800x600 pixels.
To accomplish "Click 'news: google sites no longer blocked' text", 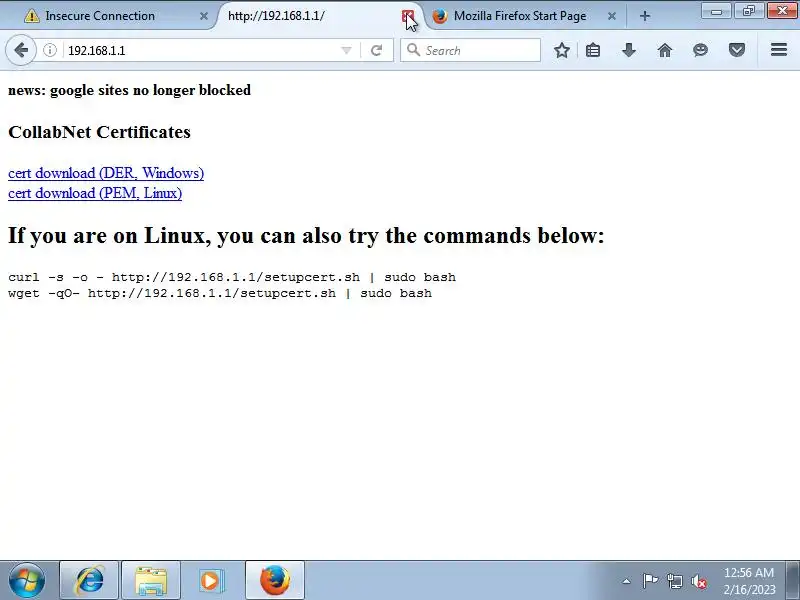I will [130, 90].
